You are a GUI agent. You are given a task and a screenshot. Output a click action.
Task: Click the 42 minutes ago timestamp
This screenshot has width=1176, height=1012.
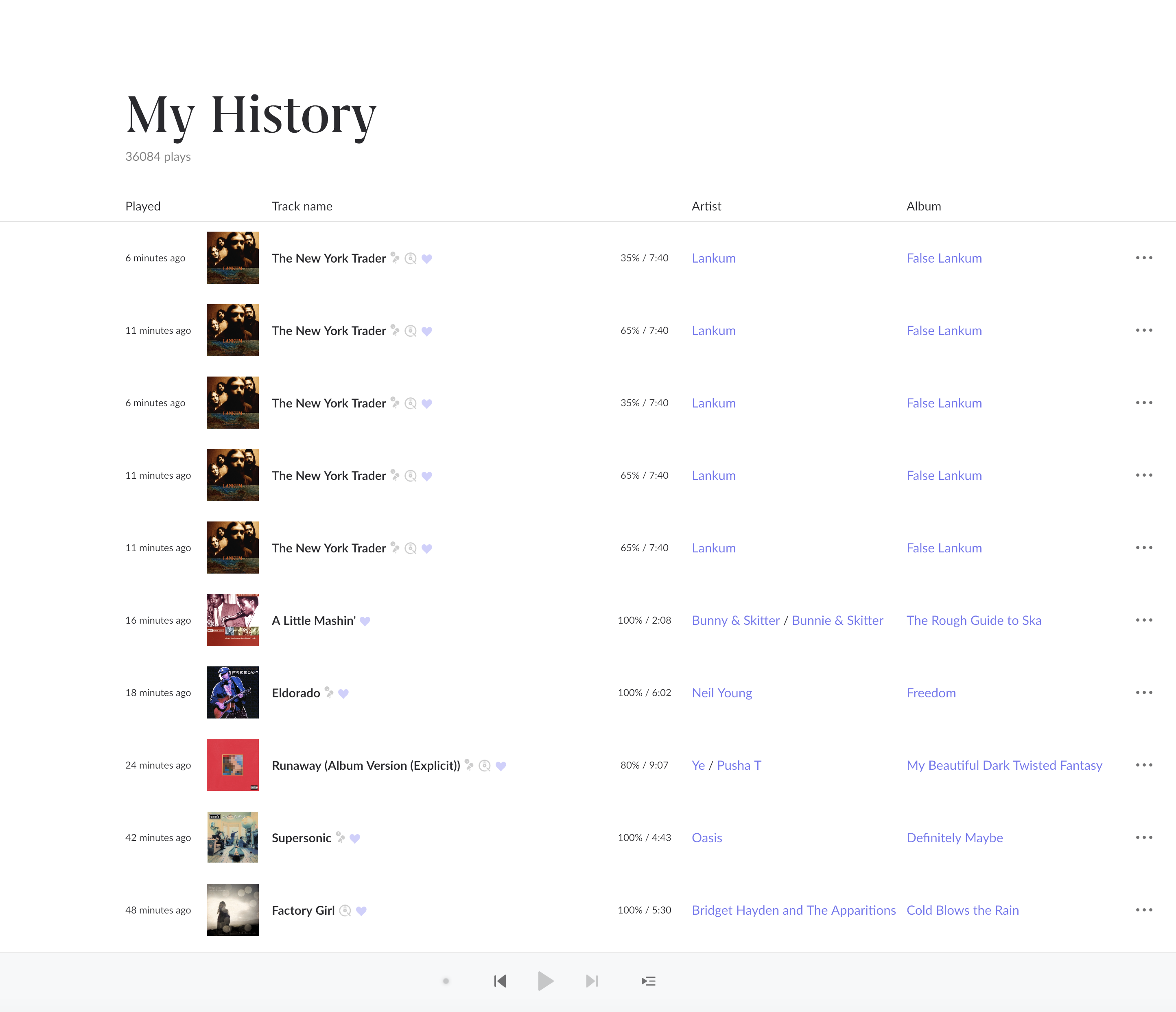pos(158,838)
